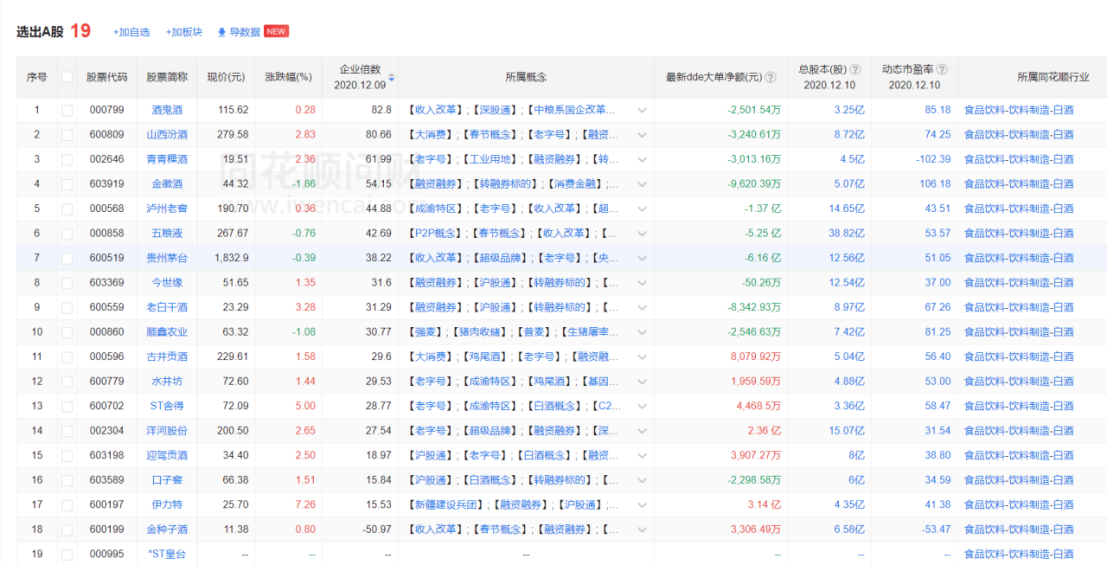1108x566 pixels.
Task: Click the 15.07亿 total shares cell
Action: pos(847,431)
